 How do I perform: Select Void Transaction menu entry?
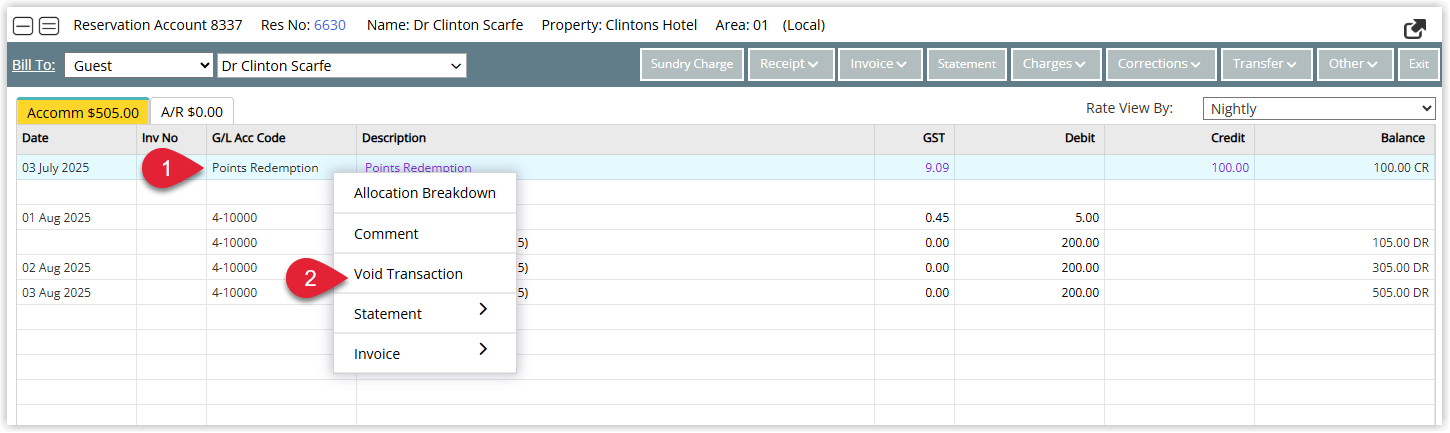point(425,273)
